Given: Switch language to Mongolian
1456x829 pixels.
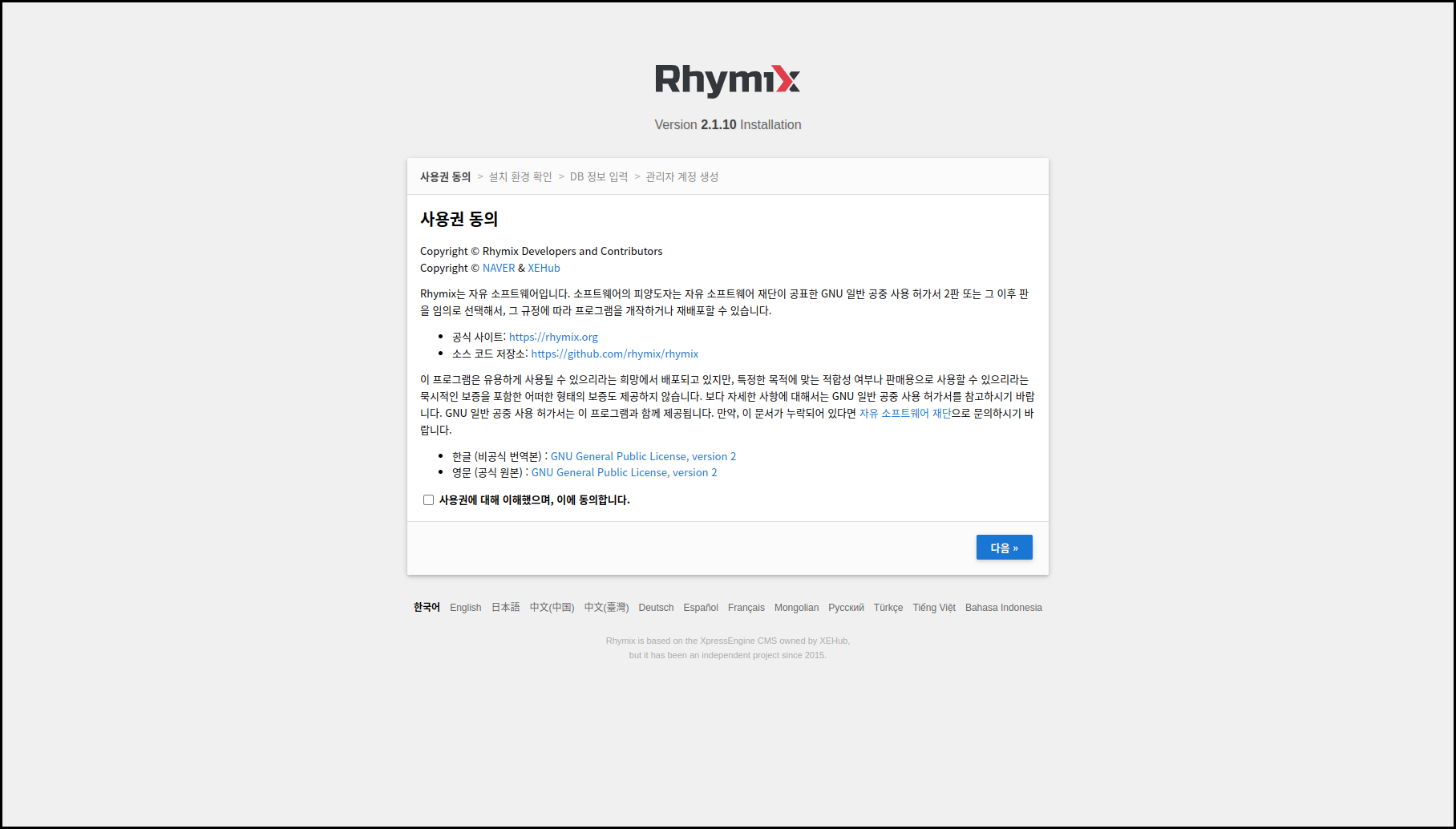Looking at the screenshot, I should click(x=796, y=608).
